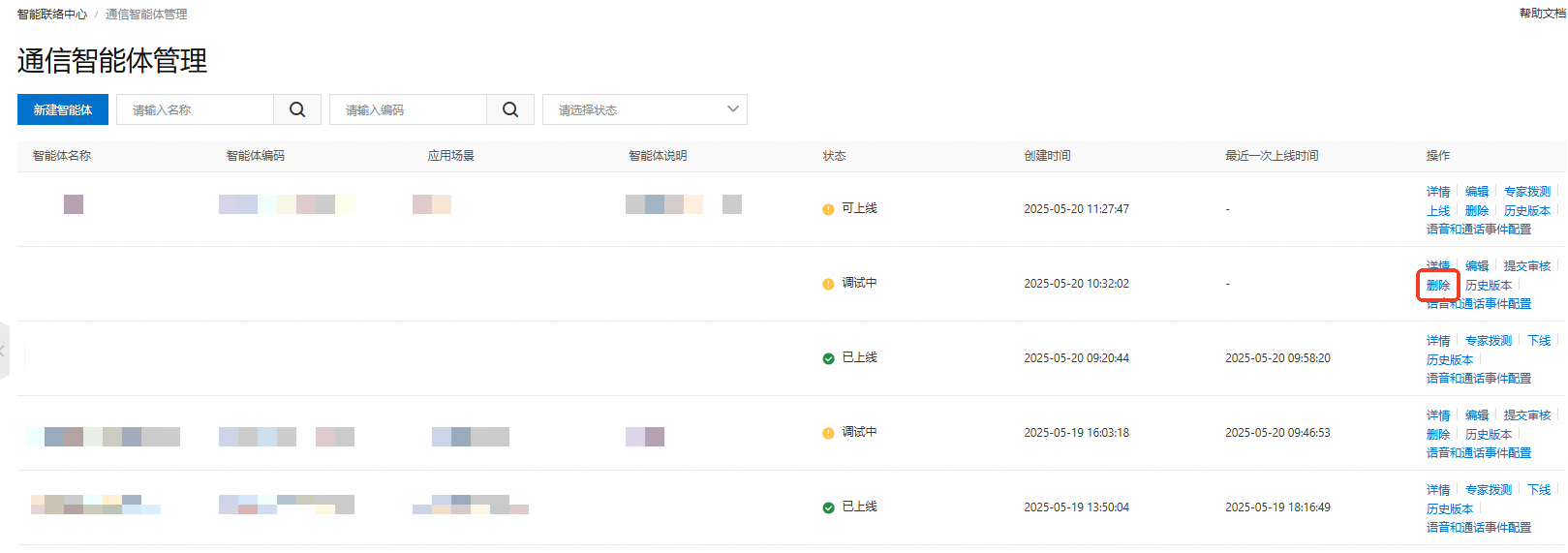Click 提交审核 in the 16:03:18 row

point(1527,415)
